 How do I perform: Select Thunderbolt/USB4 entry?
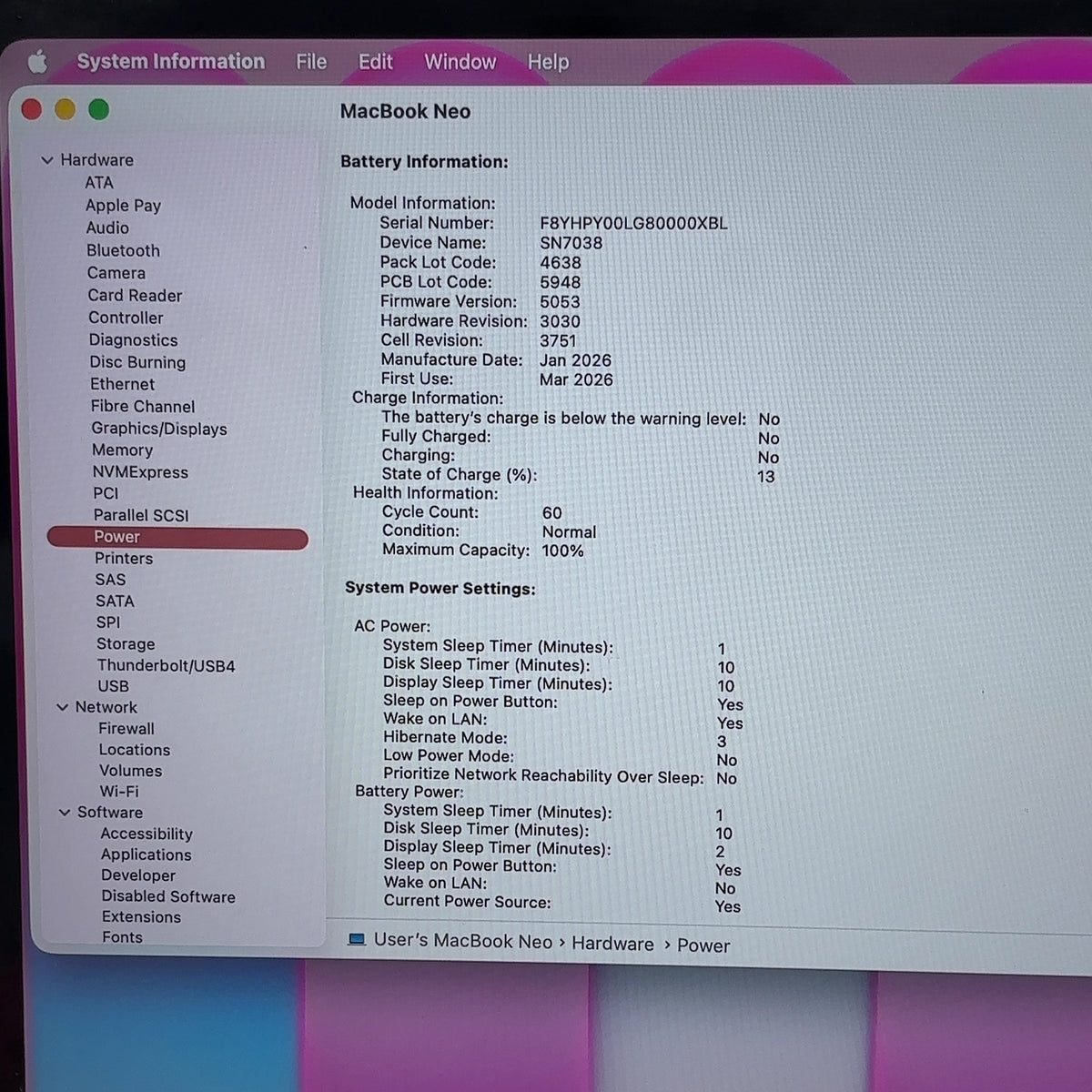pos(166,666)
